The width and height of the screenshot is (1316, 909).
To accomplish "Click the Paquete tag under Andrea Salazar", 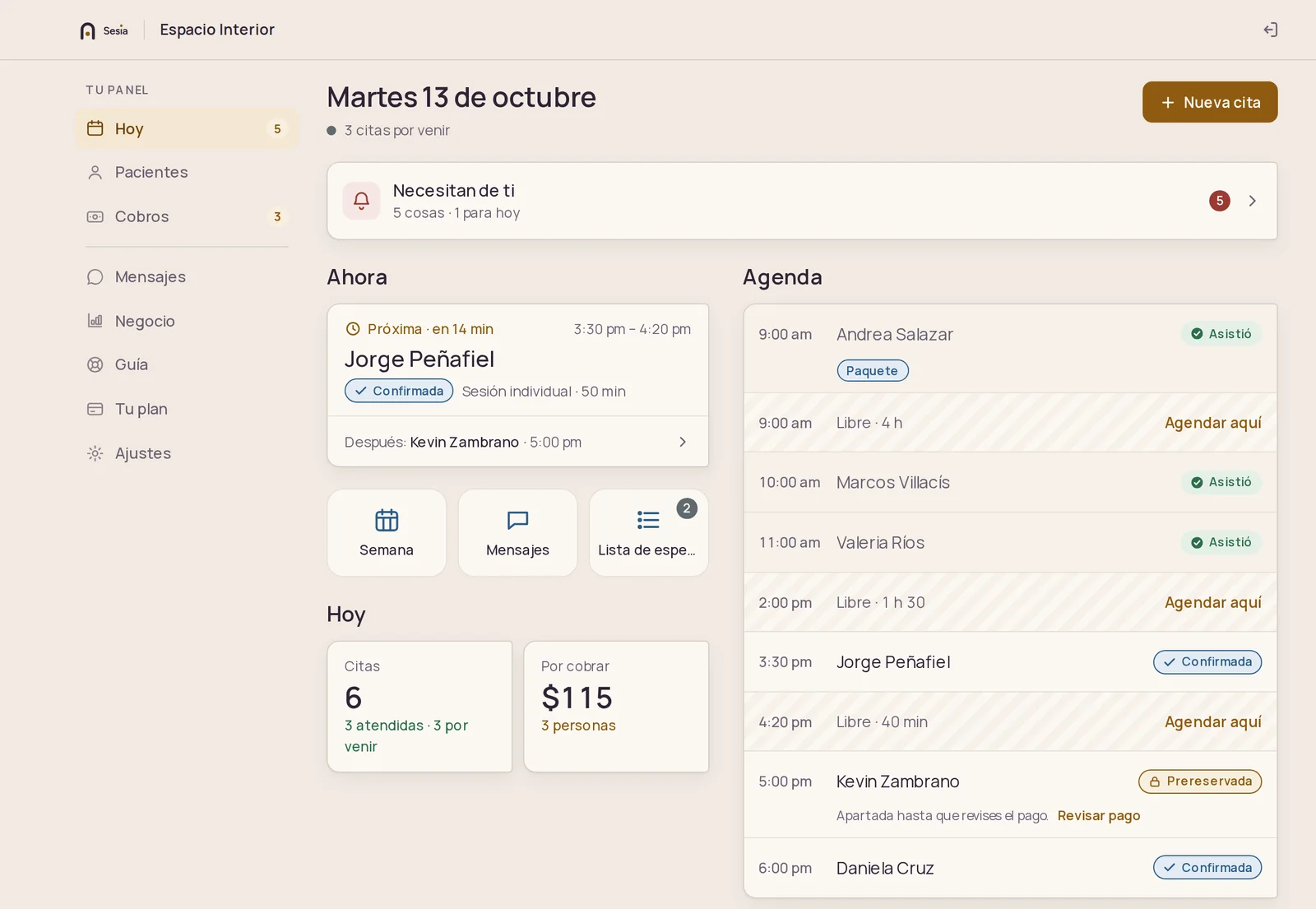I will click(x=873, y=371).
